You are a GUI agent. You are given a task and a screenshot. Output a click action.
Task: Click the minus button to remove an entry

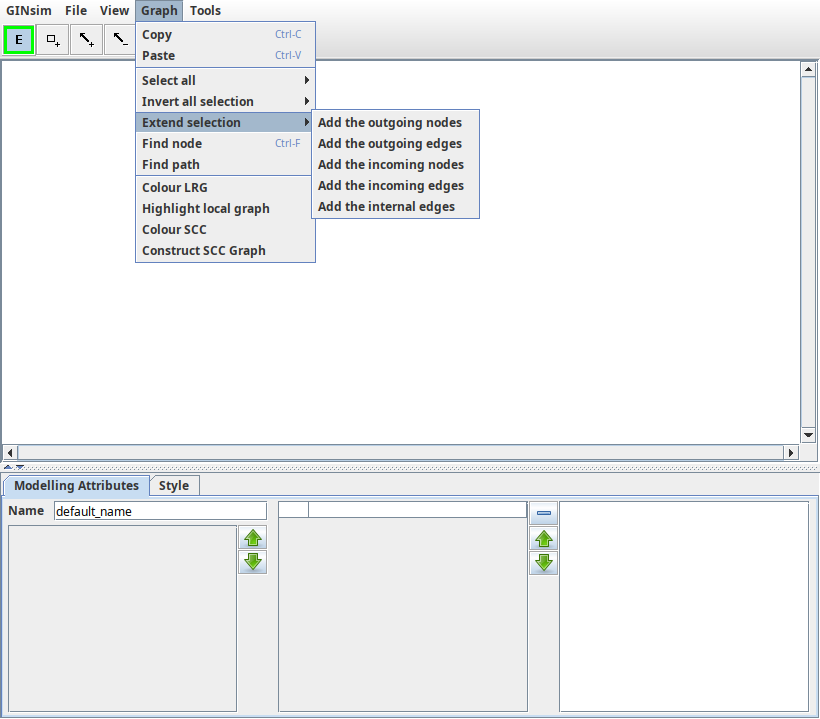[x=543, y=511]
